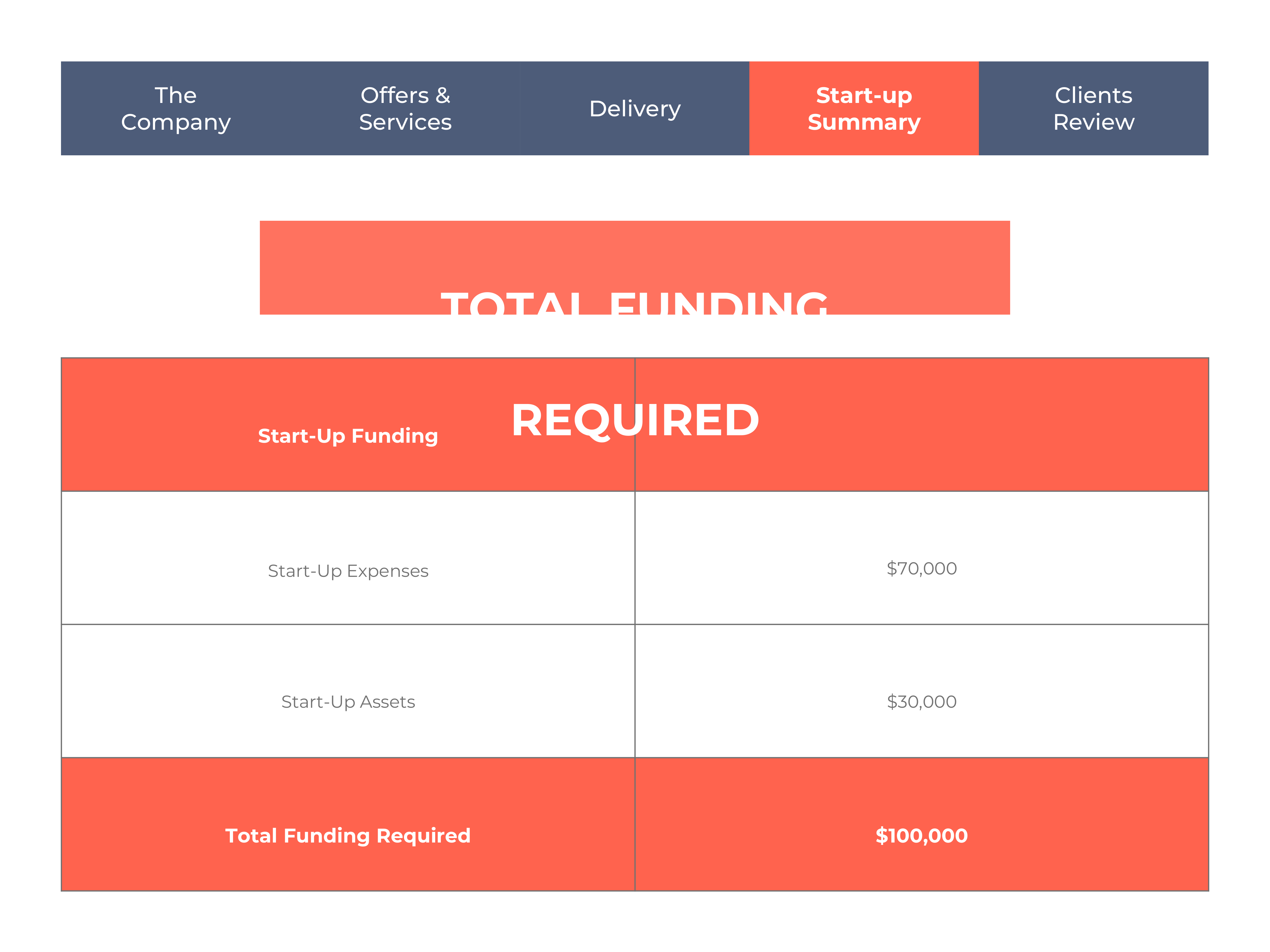Click the word Summary in the active tab
This screenshot has width=1270, height=952.
coord(864,123)
